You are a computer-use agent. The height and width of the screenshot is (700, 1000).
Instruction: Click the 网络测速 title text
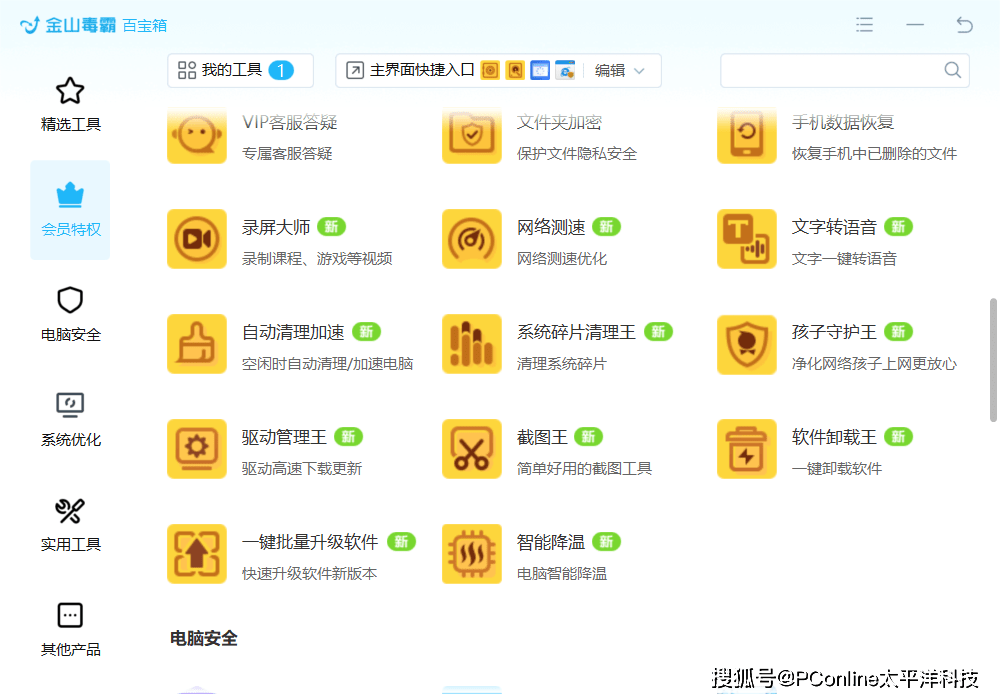pos(551,227)
